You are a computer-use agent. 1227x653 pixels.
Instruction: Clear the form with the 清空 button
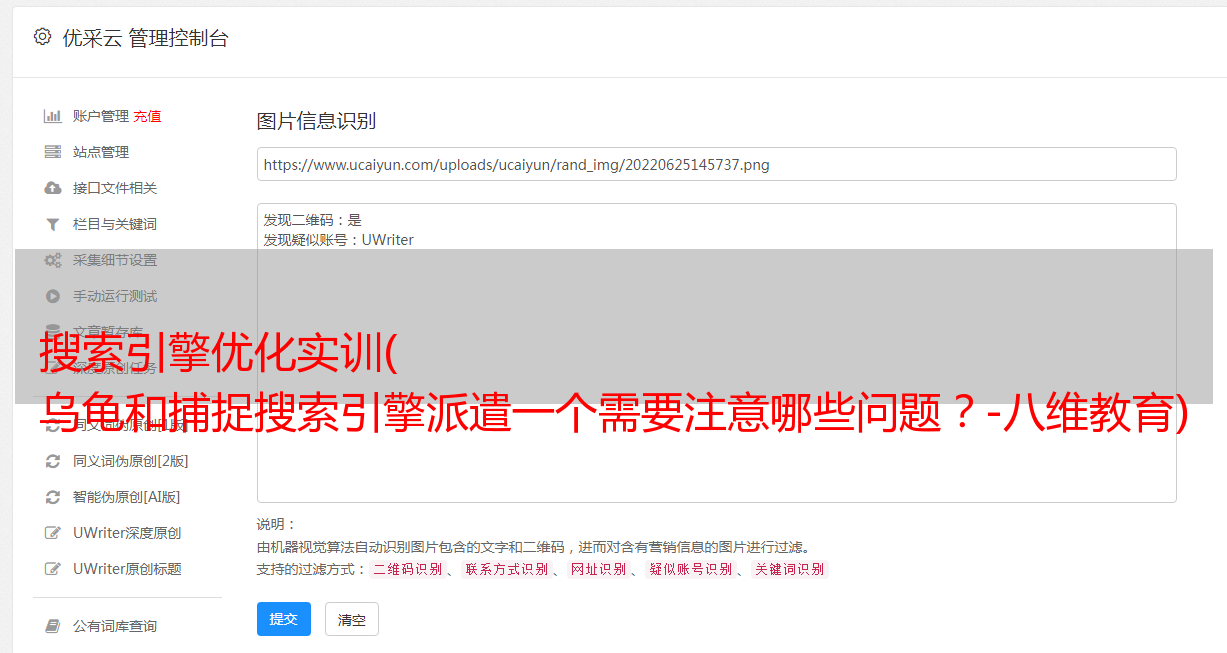click(x=352, y=619)
